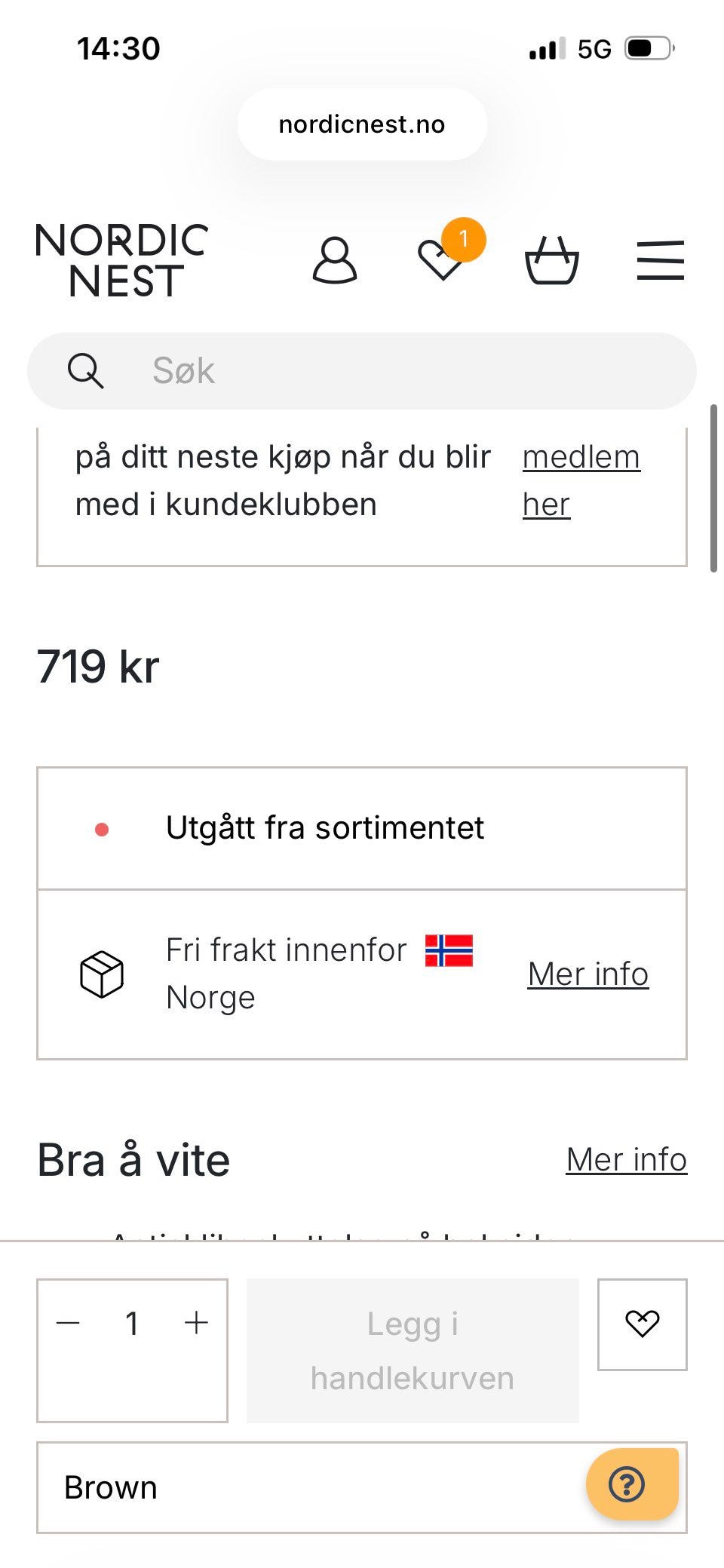Image resolution: width=724 pixels, height=1568 pixels.
Task: Open the help question mark chat button
Action: pyautogui.click(x=632, y=1484)
